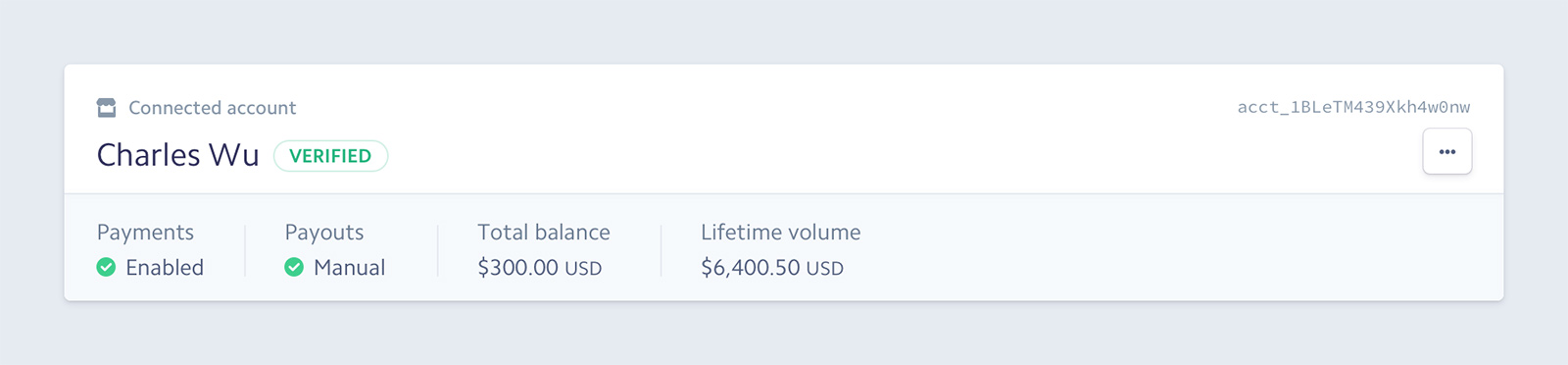The width and height of the screenshot is (1568, 365).
Task: Click the connected account storefront icon
Action: click(x=106, y=108)
